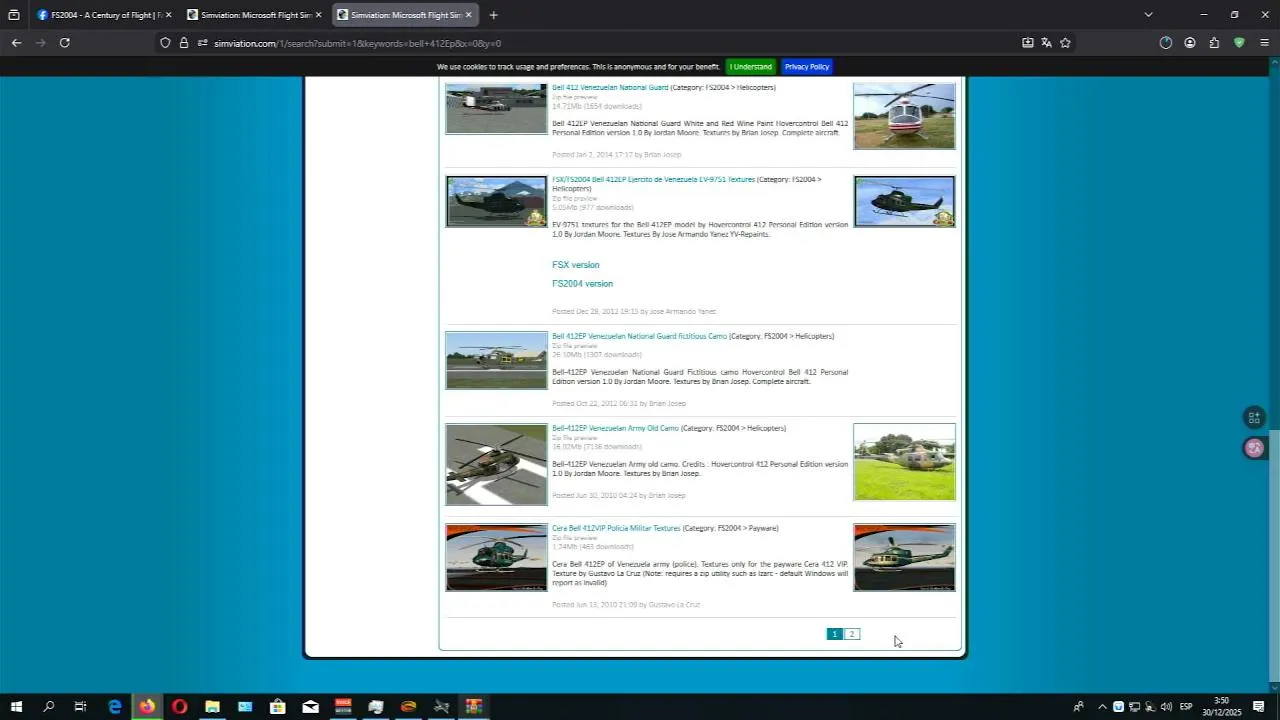Bookmark this page with the star
This screenshot has height=720, width=1280.
pyautogui.click(x=1065, y=43)
